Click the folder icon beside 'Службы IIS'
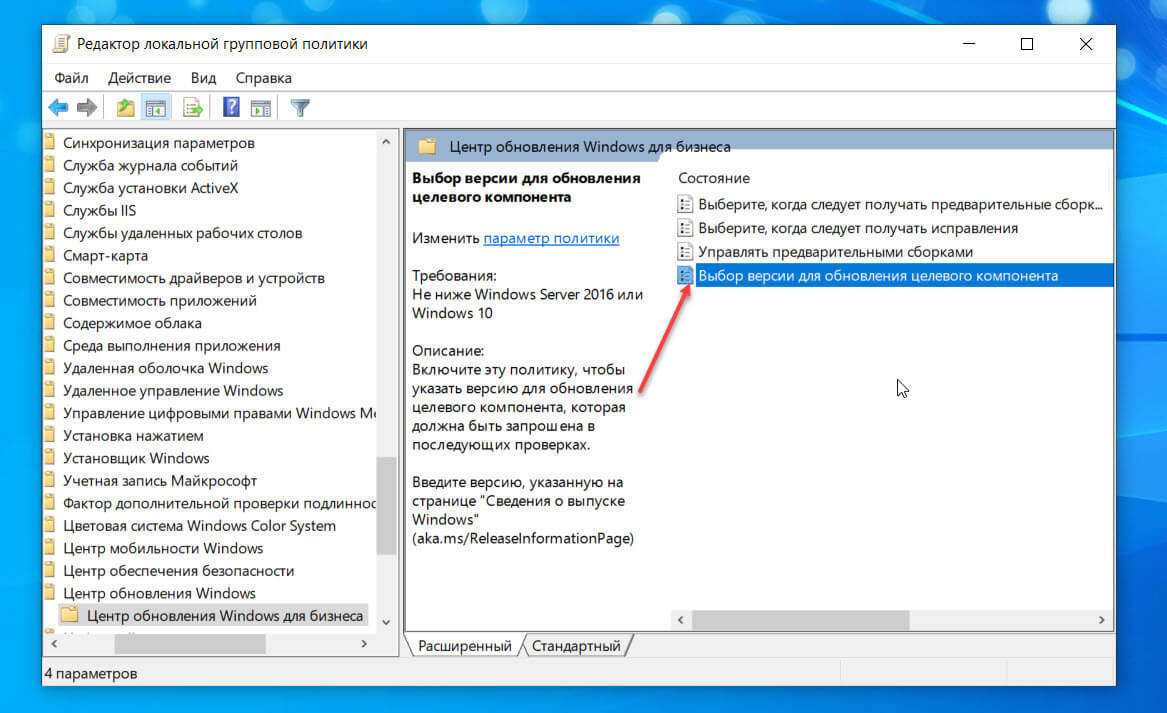 point(50,210)
